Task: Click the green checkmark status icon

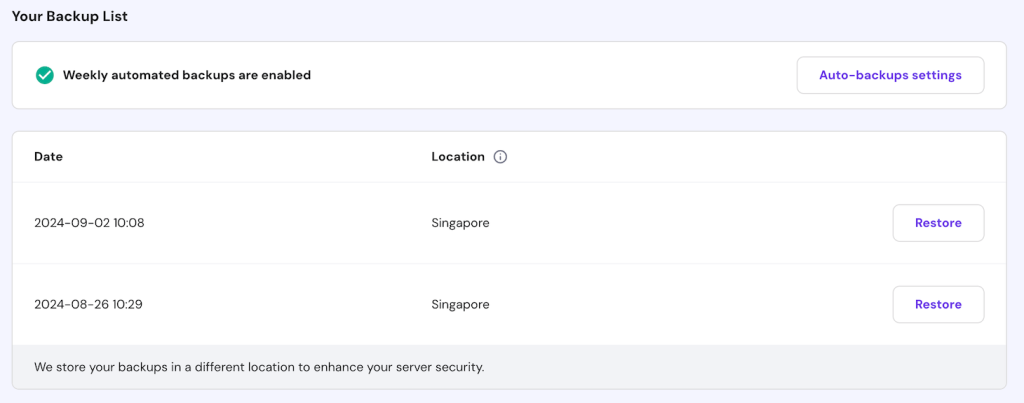Action: (x=44, y=75)
